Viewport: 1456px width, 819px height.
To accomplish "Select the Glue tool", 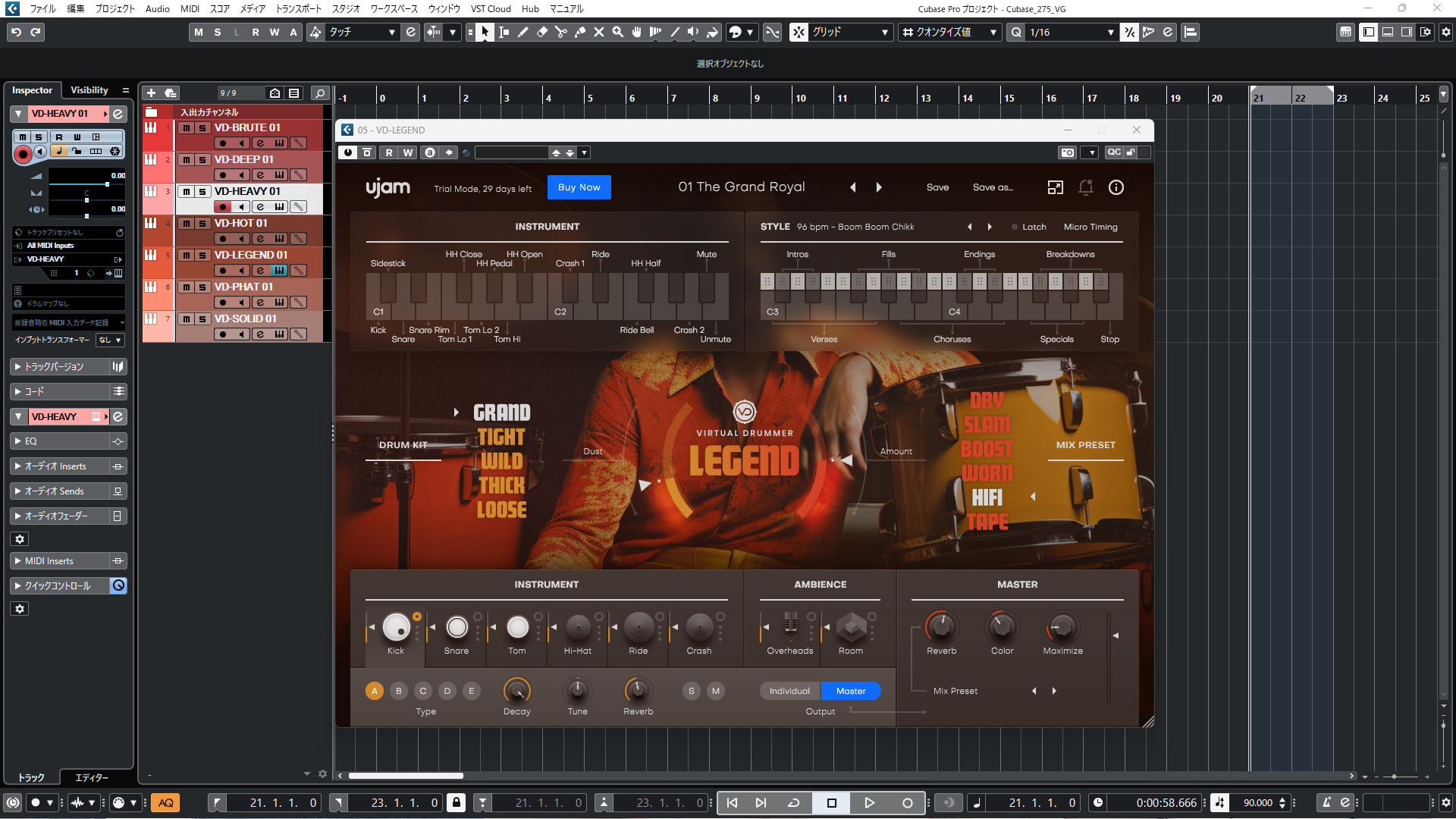I will 580,32.
